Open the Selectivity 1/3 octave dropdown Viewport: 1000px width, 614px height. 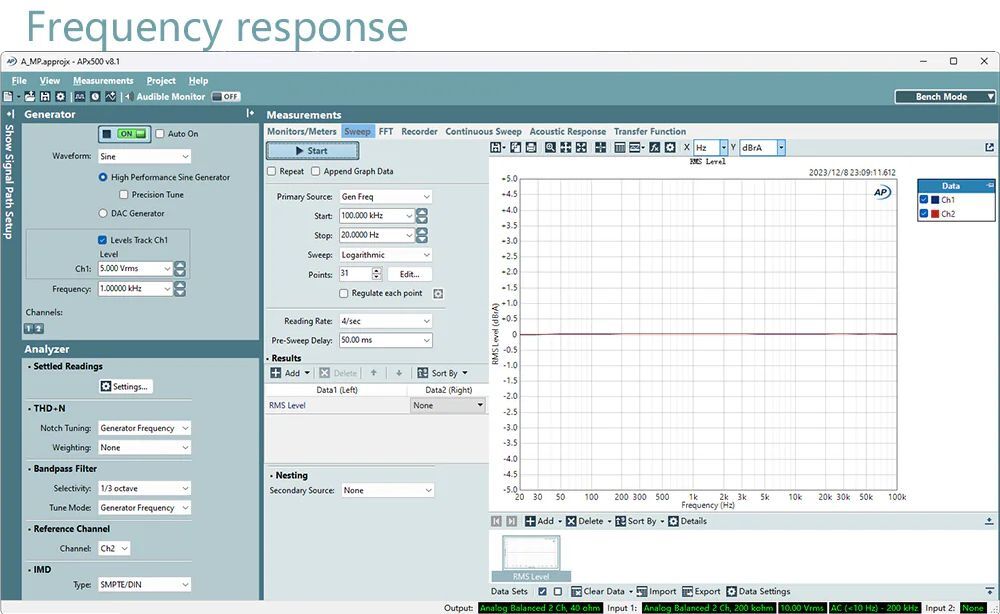tap(144, 488)
